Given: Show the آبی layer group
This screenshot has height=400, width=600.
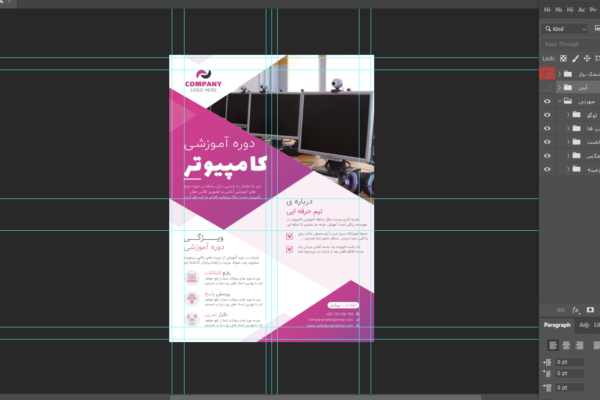Looking at the screenshot, I should [547, 88].
